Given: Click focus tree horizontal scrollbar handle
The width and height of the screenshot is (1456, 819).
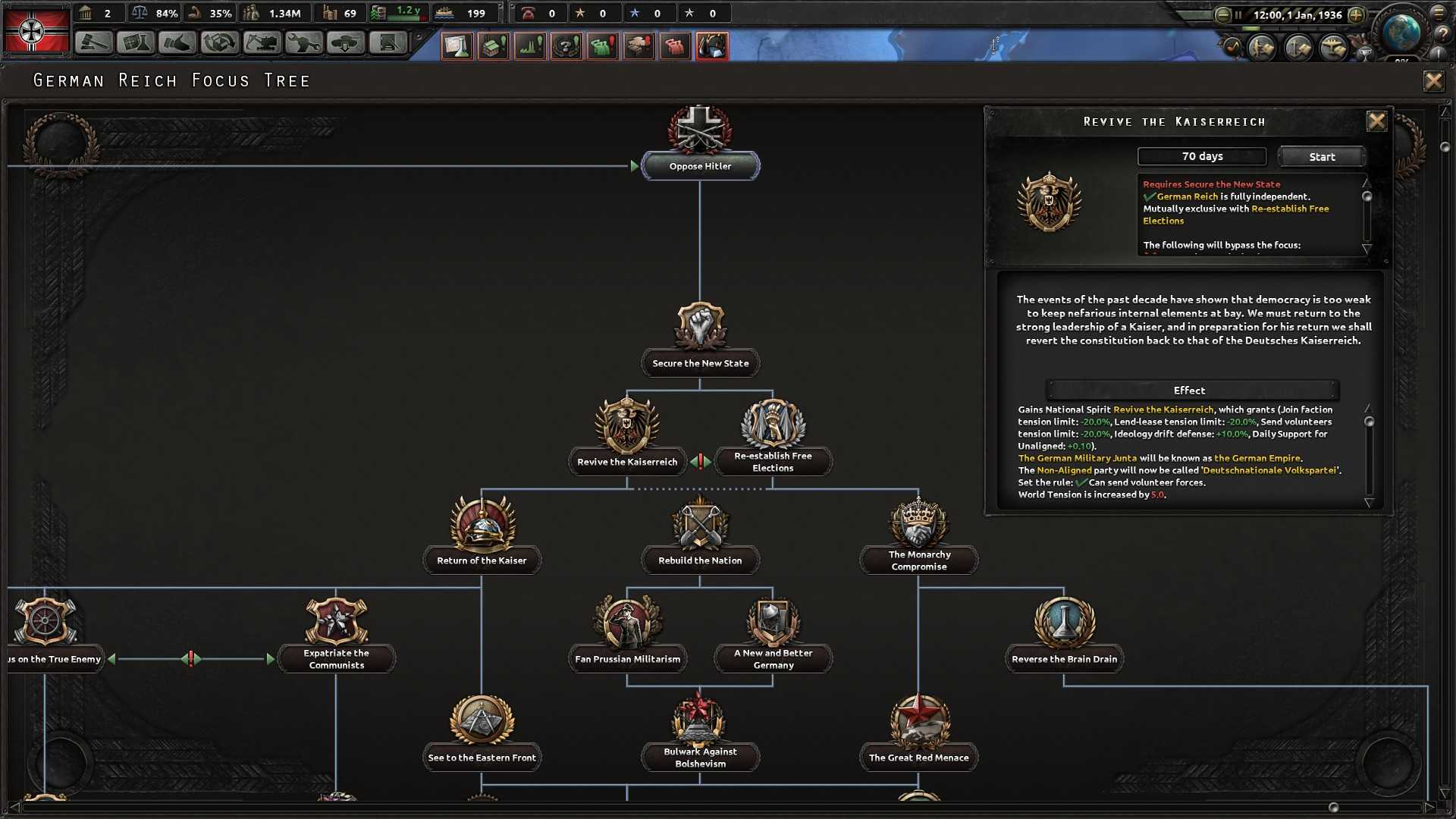Looking at the screenshot, I should [x=1333, y=807].
